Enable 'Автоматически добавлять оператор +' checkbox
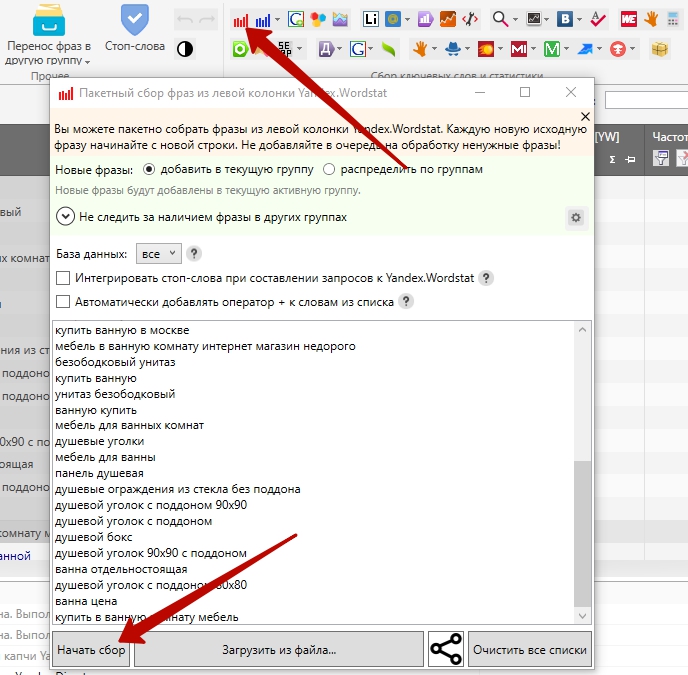 pos(63,302)
